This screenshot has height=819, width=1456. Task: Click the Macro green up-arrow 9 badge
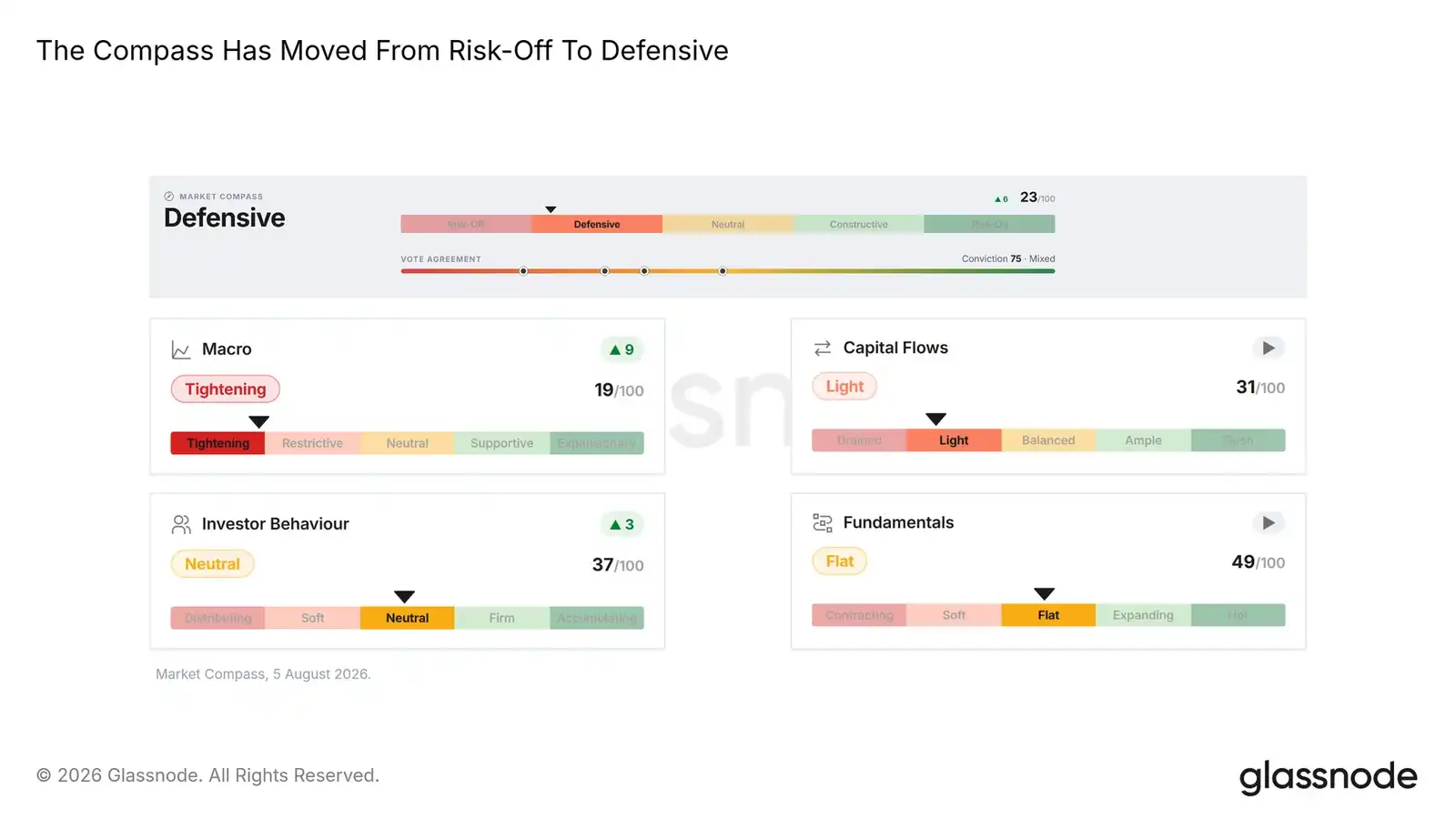click(622, 349)
